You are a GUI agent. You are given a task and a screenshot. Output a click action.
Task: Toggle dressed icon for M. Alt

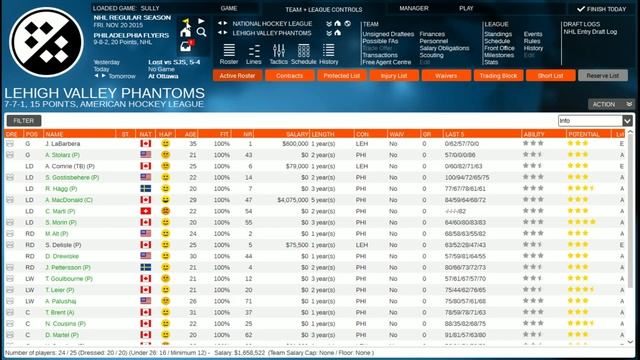10,233
